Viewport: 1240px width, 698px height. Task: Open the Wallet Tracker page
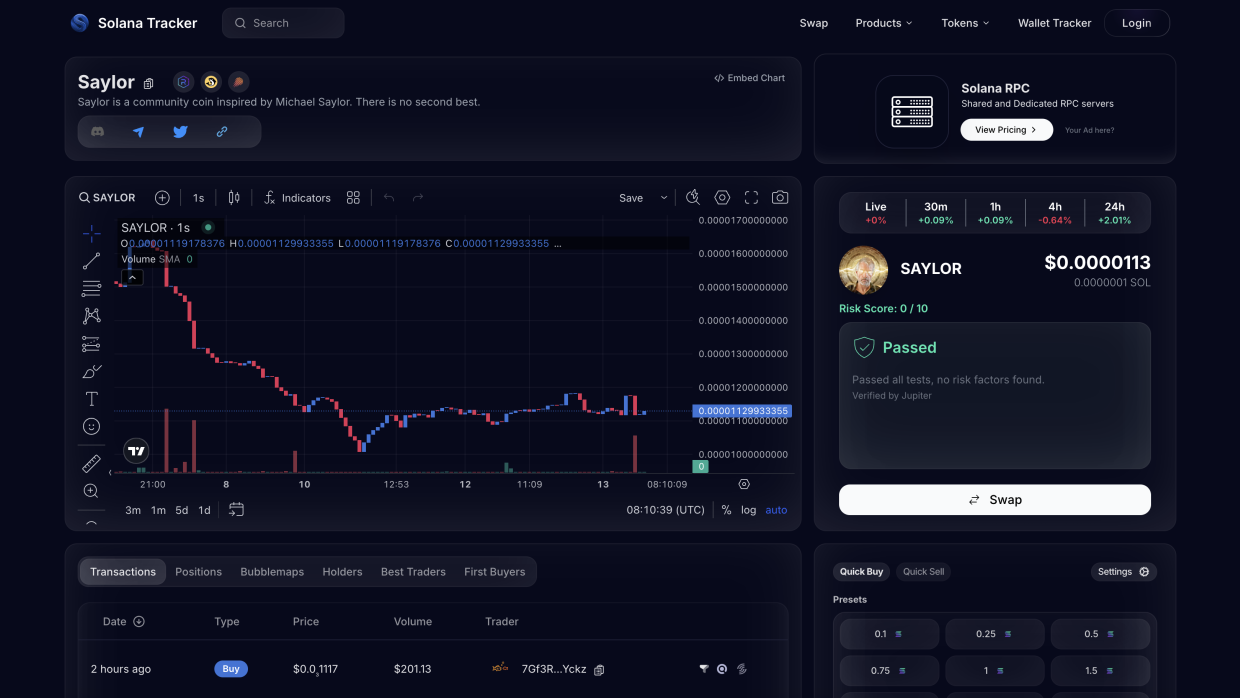pyautogui.click(x=1055, y=23)
